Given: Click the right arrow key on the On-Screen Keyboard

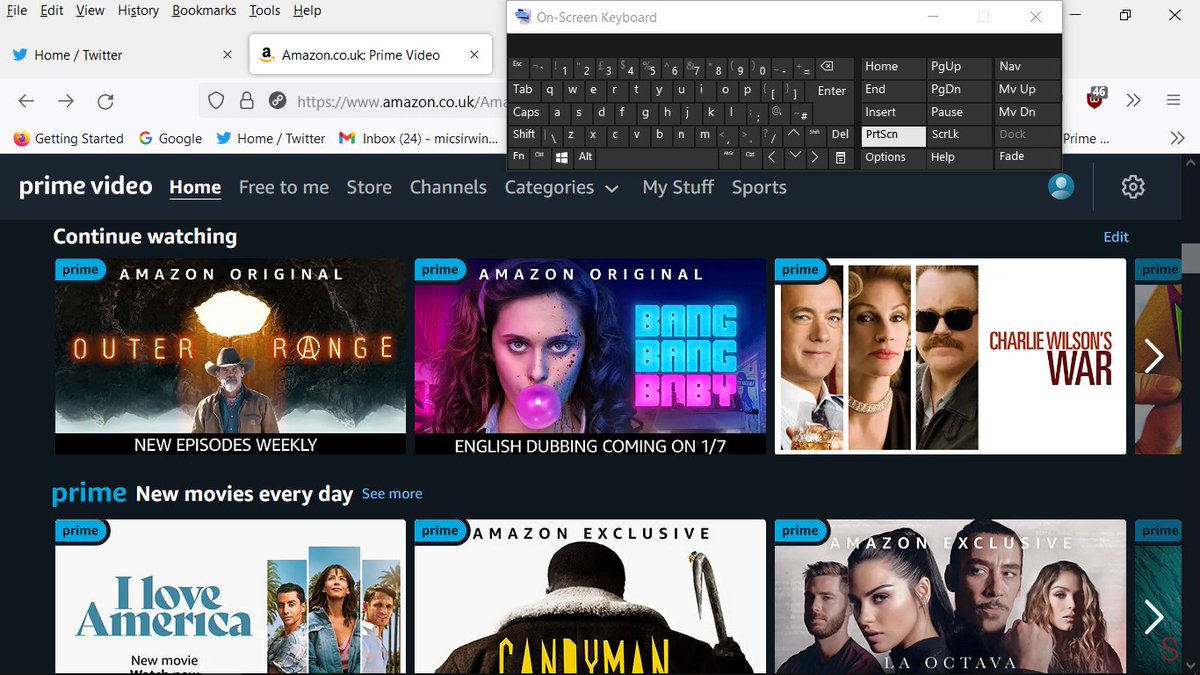Looking at the screenshot, I should click(816, 158).
